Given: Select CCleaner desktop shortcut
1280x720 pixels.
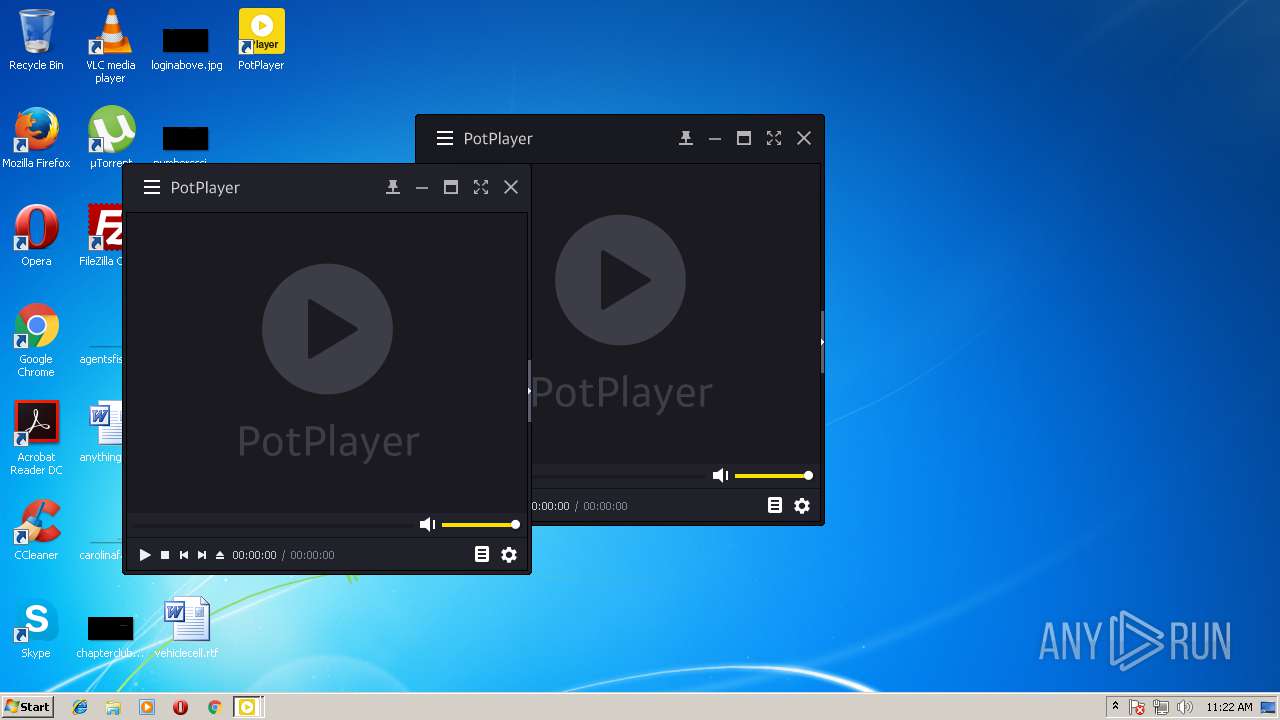Looking at the screenshot, I should 36,530.
